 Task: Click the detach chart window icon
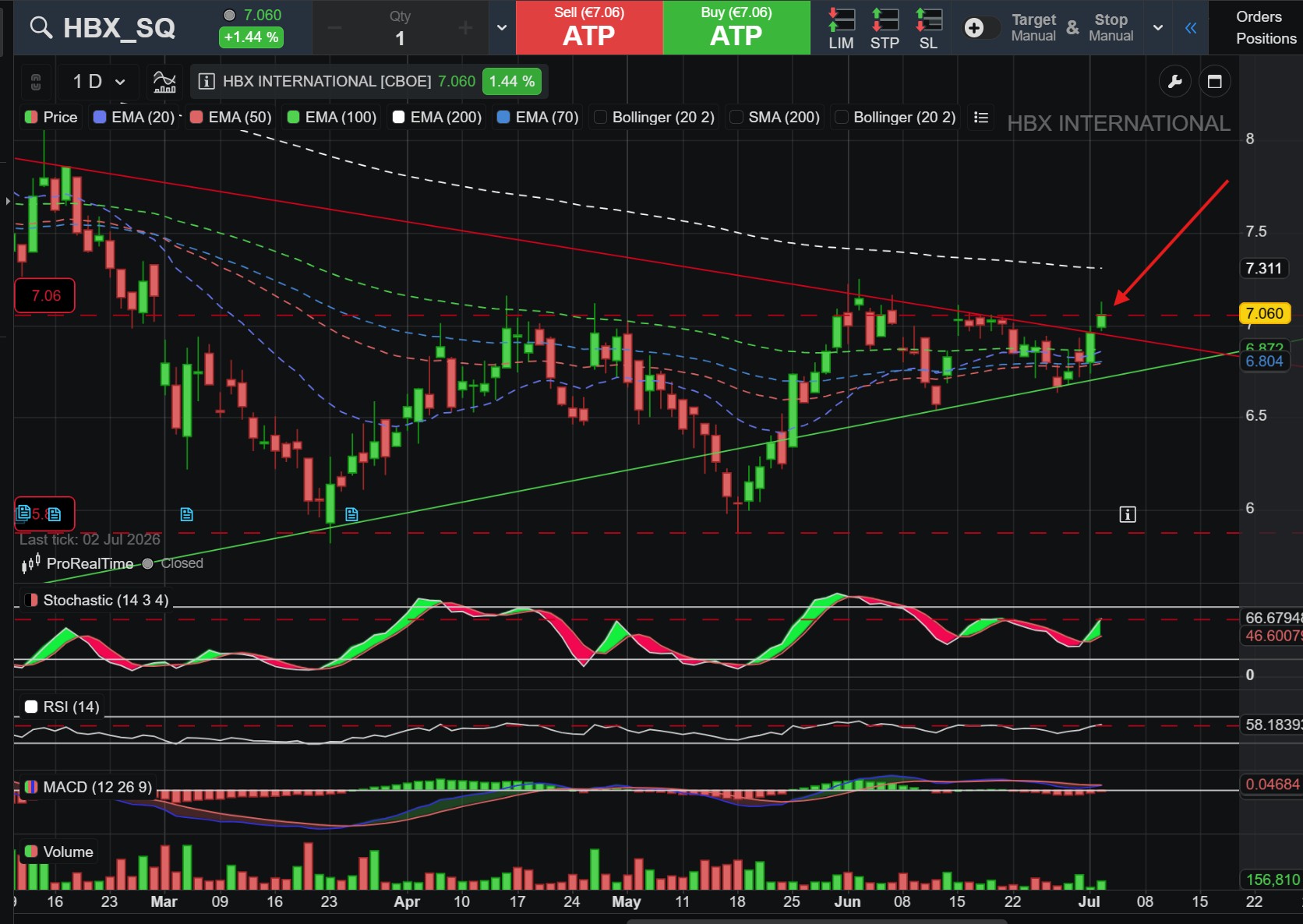tap(1214, 81)
